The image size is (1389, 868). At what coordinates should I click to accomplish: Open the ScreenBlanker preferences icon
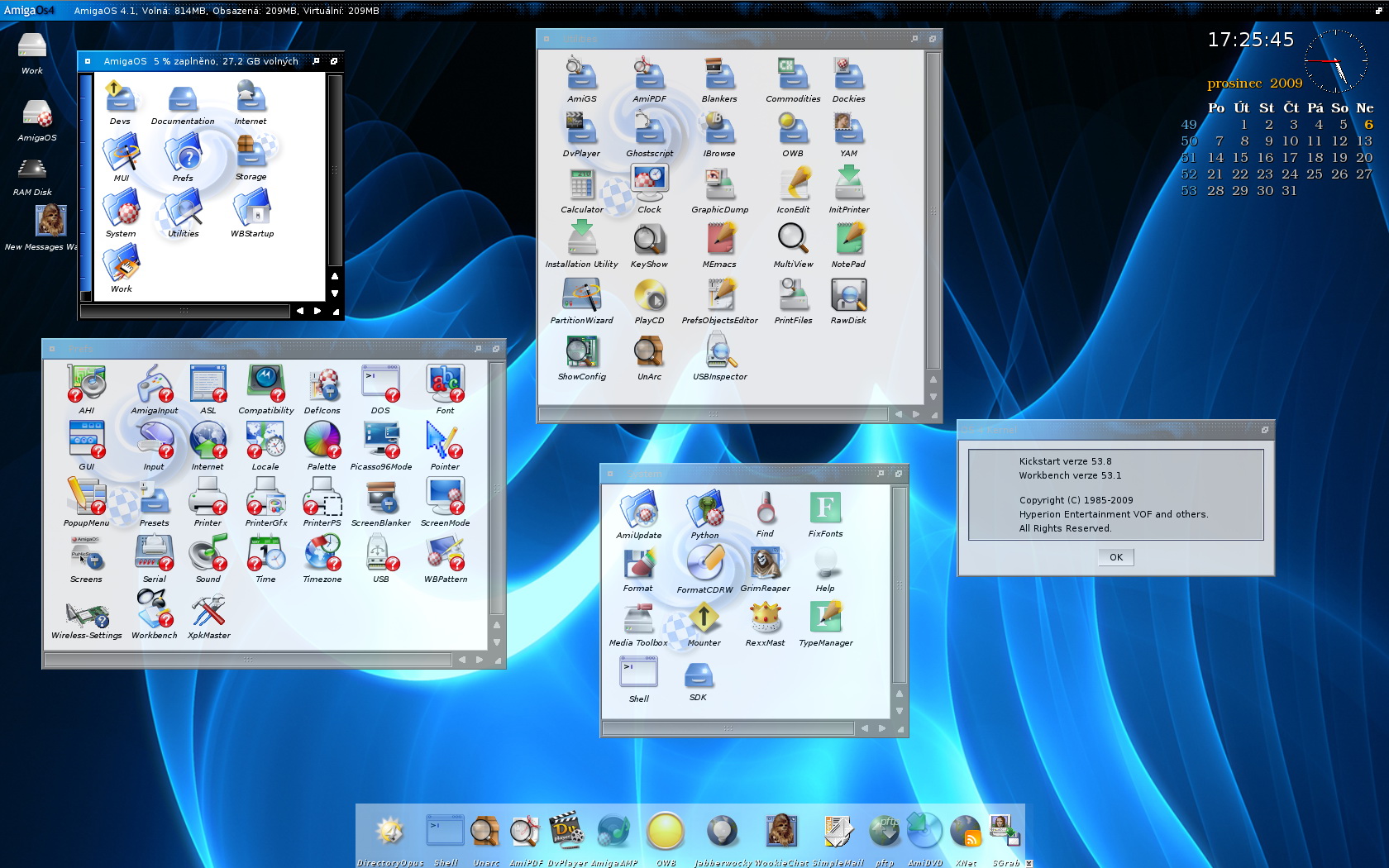point(380,498)
